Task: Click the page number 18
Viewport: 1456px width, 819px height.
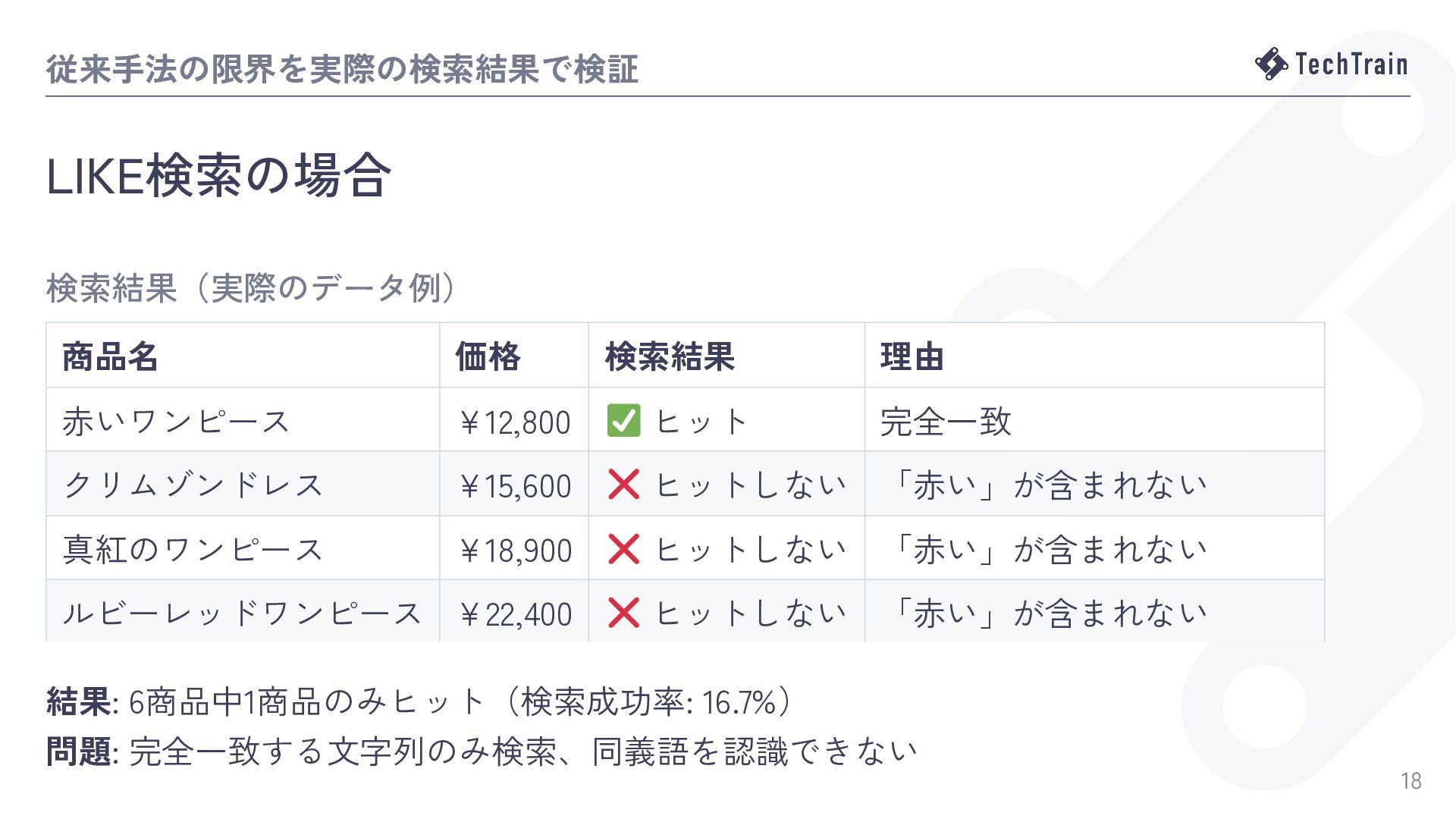Action: (x=1411, y=781)
